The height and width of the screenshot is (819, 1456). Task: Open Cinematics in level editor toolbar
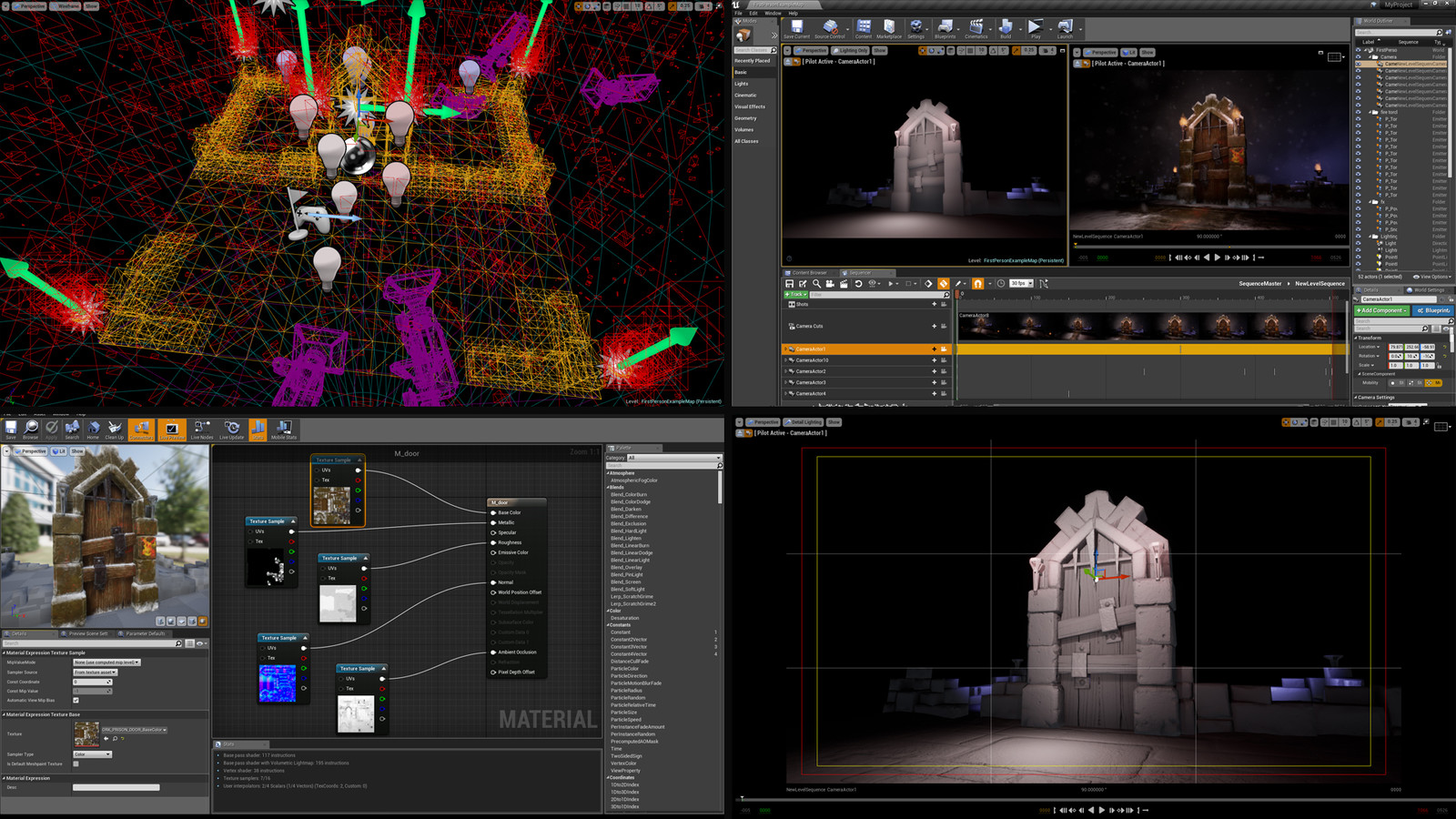click(976, 30)
